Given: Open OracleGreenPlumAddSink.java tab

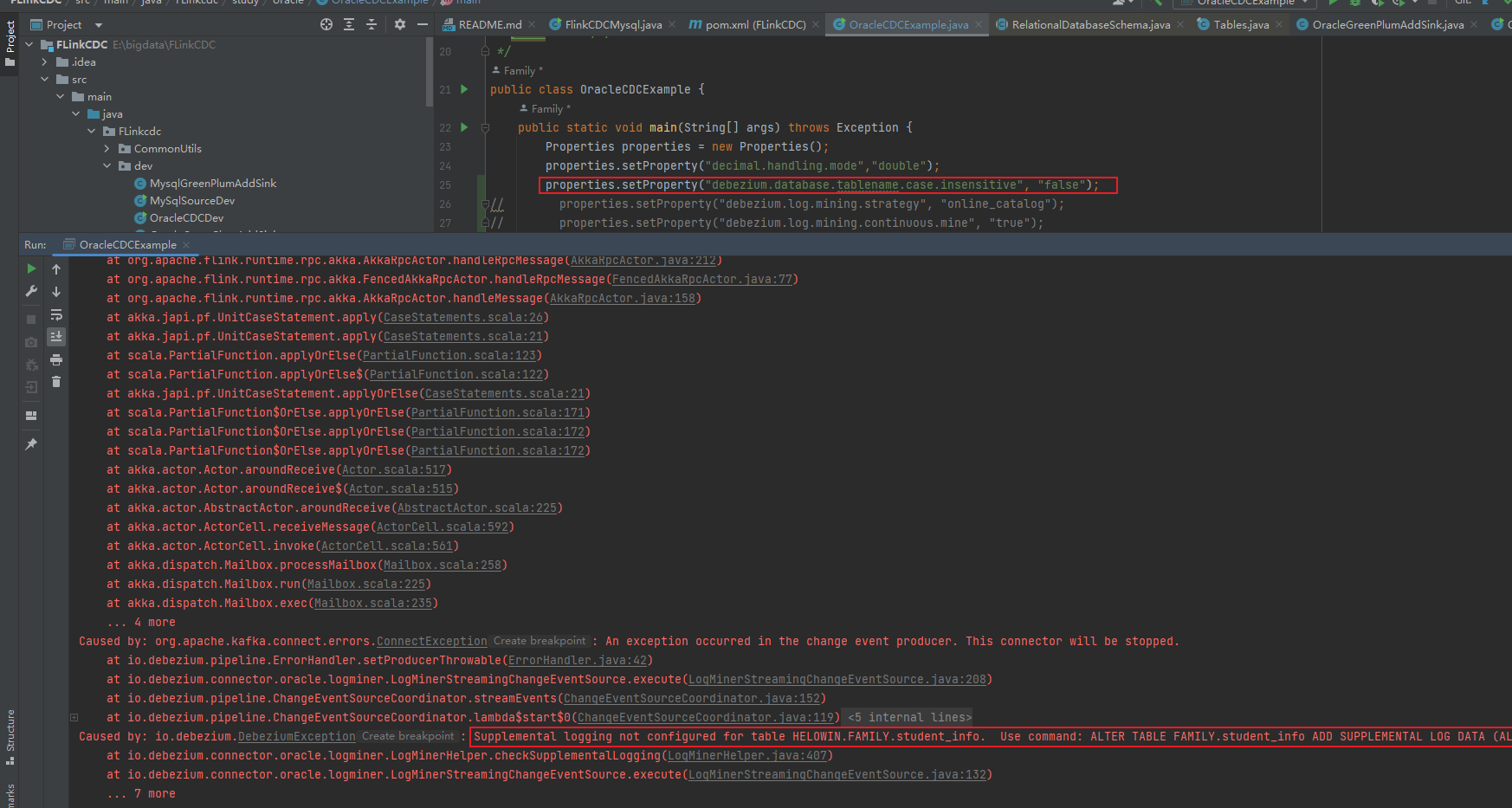Looking at the screenshot, I should [x=1388, y=24].
